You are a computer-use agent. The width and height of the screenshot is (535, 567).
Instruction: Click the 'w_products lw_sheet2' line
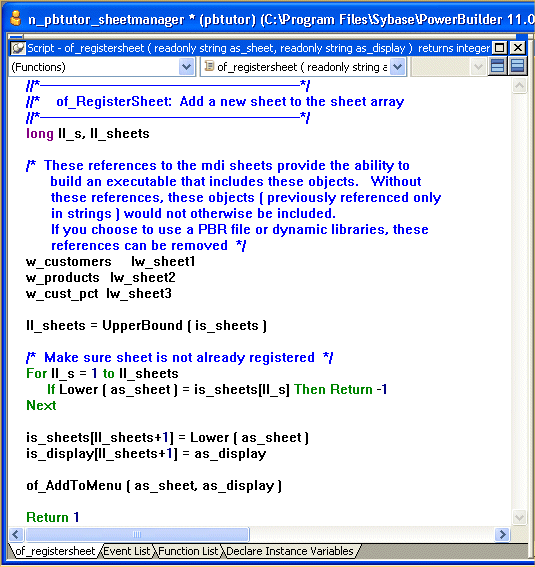[100, 278]
